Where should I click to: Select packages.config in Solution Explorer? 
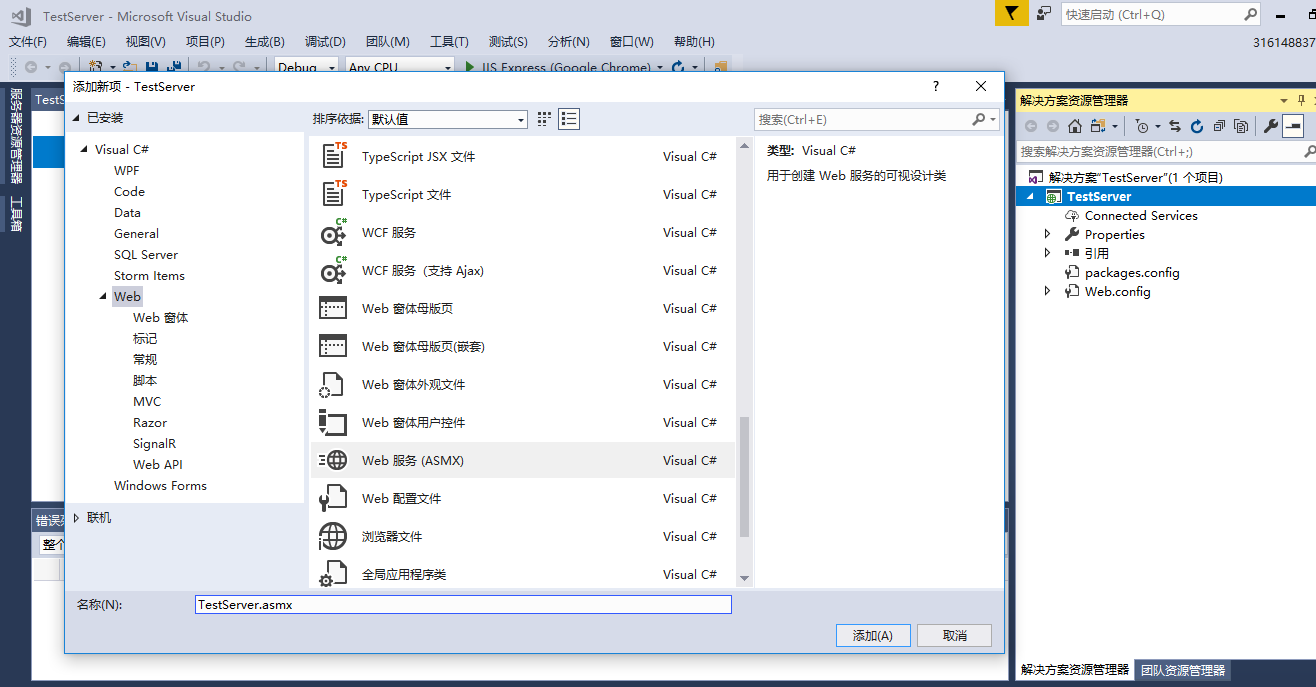pyautogui.click(x=1132, y=272)
